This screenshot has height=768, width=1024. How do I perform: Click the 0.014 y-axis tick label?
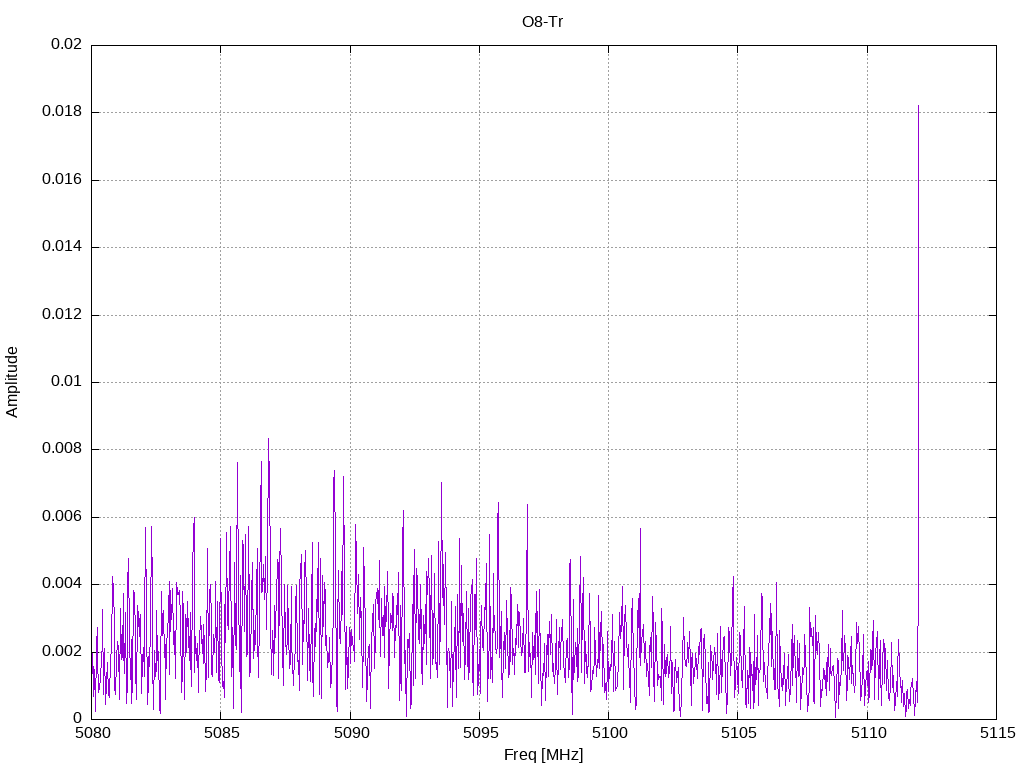[62, 247]
